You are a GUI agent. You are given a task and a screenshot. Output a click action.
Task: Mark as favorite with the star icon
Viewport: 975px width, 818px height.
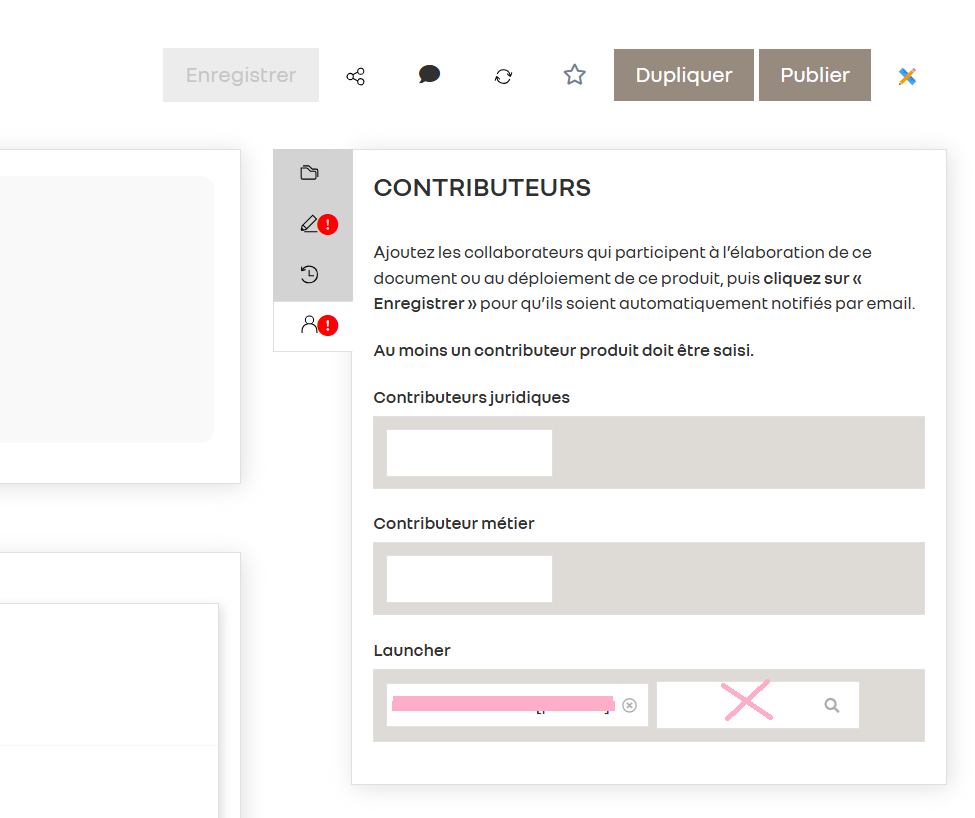click(x=574, y=75)
